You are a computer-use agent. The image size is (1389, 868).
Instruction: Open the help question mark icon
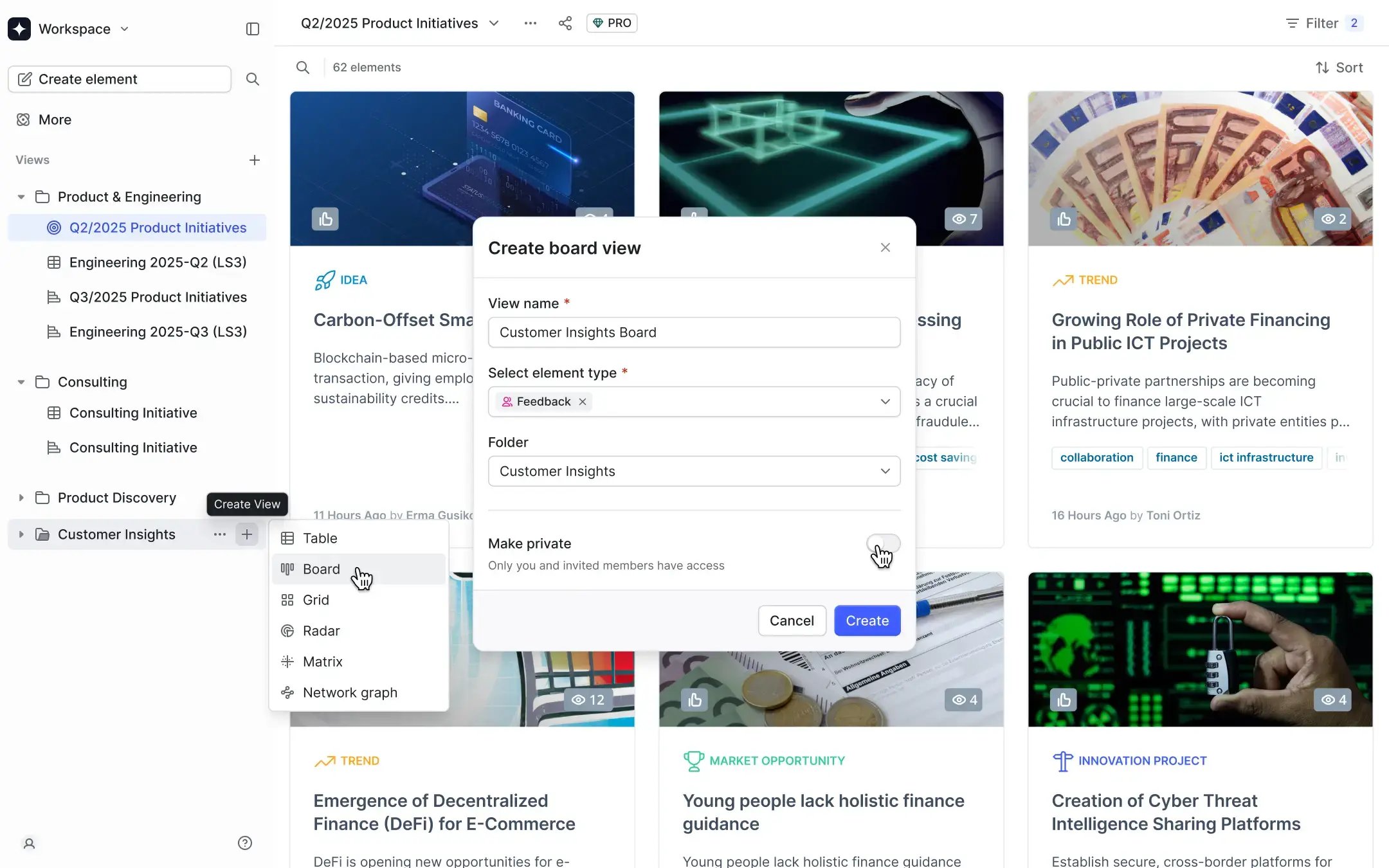click(x=244, y=843)
